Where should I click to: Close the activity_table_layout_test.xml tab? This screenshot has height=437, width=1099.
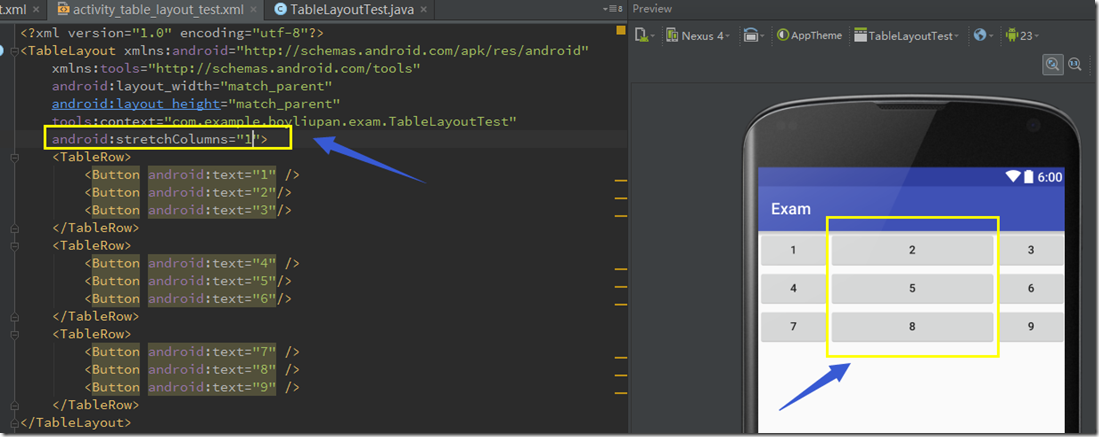tap(255, 9)
